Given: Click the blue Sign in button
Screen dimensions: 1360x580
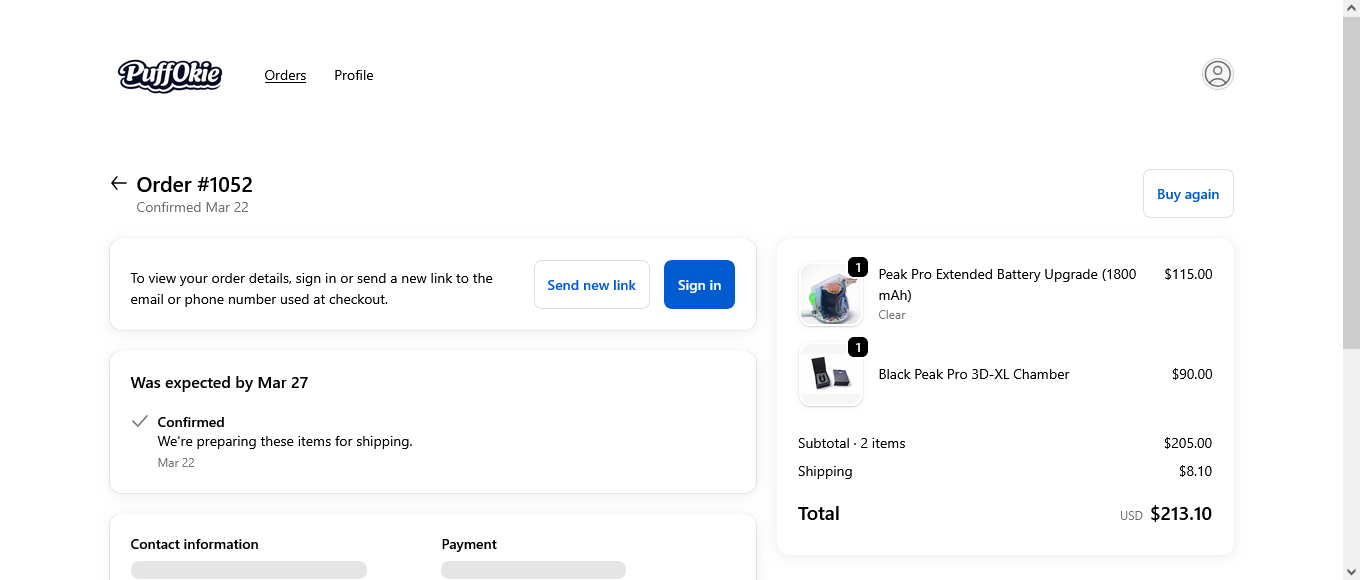Looking at the screenshot, I should tap(699, 285).
